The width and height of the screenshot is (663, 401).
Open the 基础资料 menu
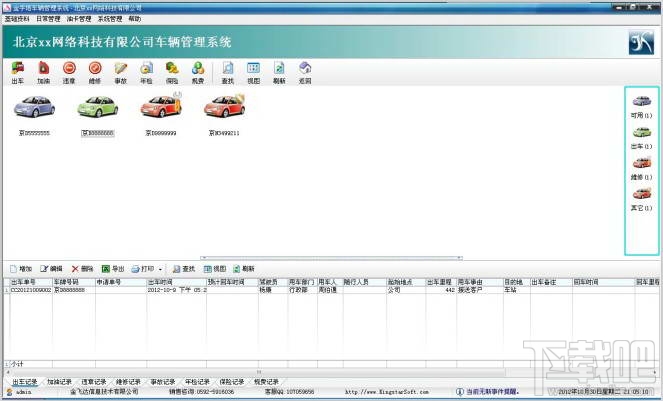(17, 19)
